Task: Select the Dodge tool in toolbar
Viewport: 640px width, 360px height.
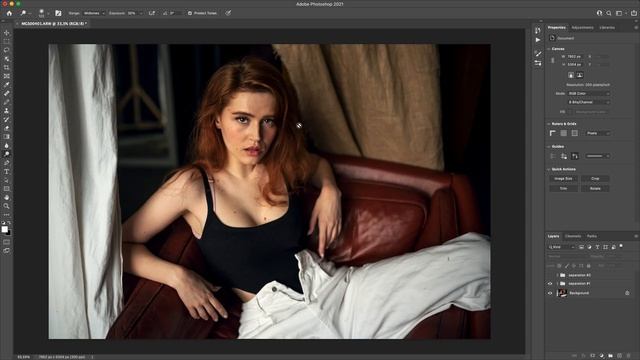Action: (x=7, y=154)
